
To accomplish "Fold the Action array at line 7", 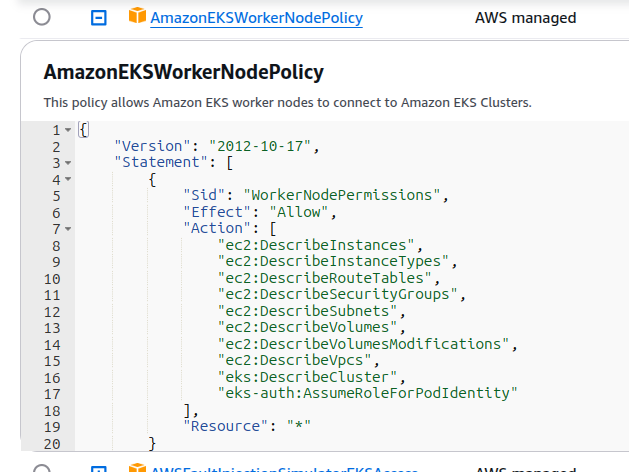I will [x=68, y=229].
